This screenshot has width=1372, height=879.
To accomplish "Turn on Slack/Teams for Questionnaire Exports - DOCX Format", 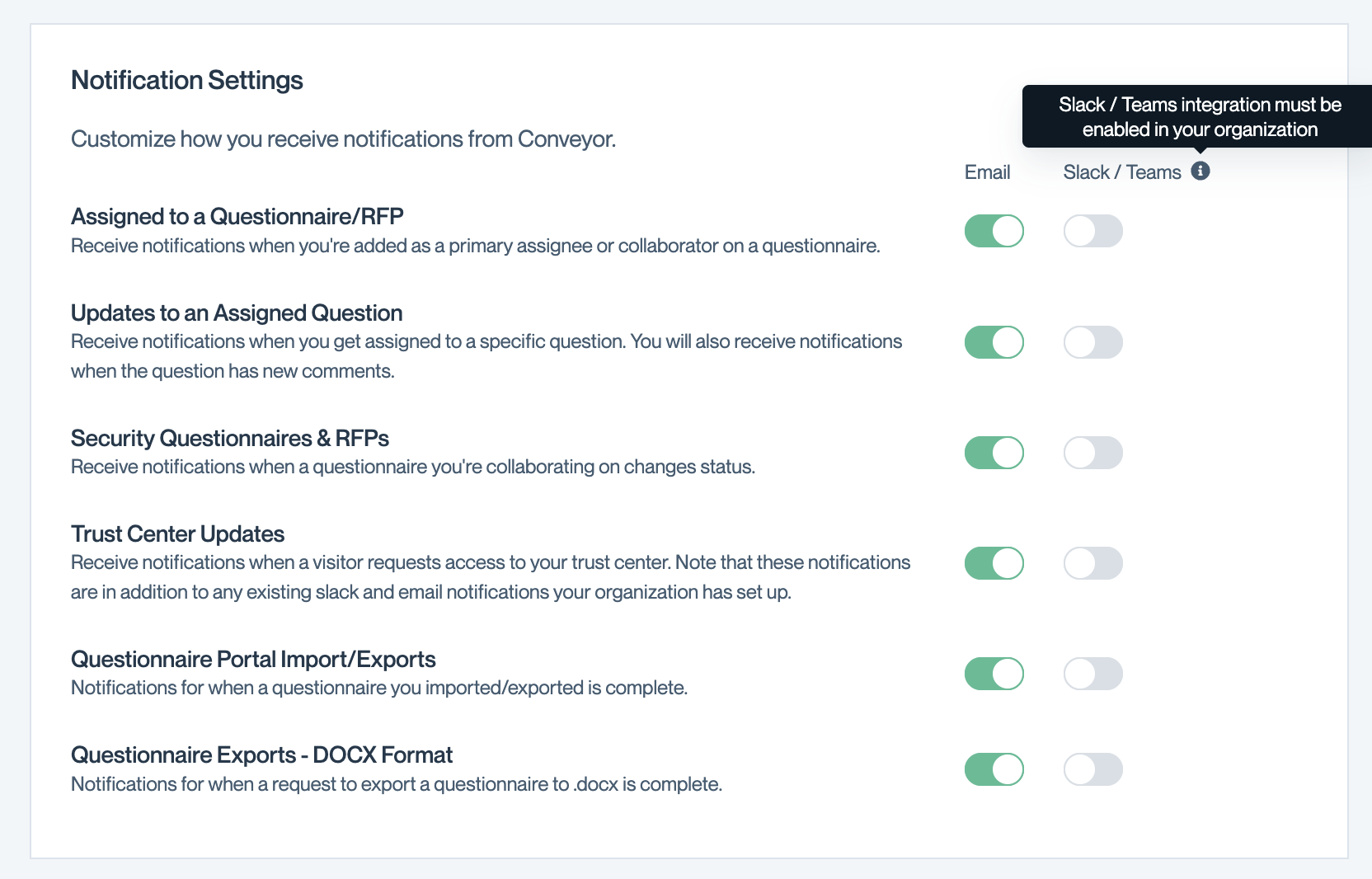I will 1093,769.
